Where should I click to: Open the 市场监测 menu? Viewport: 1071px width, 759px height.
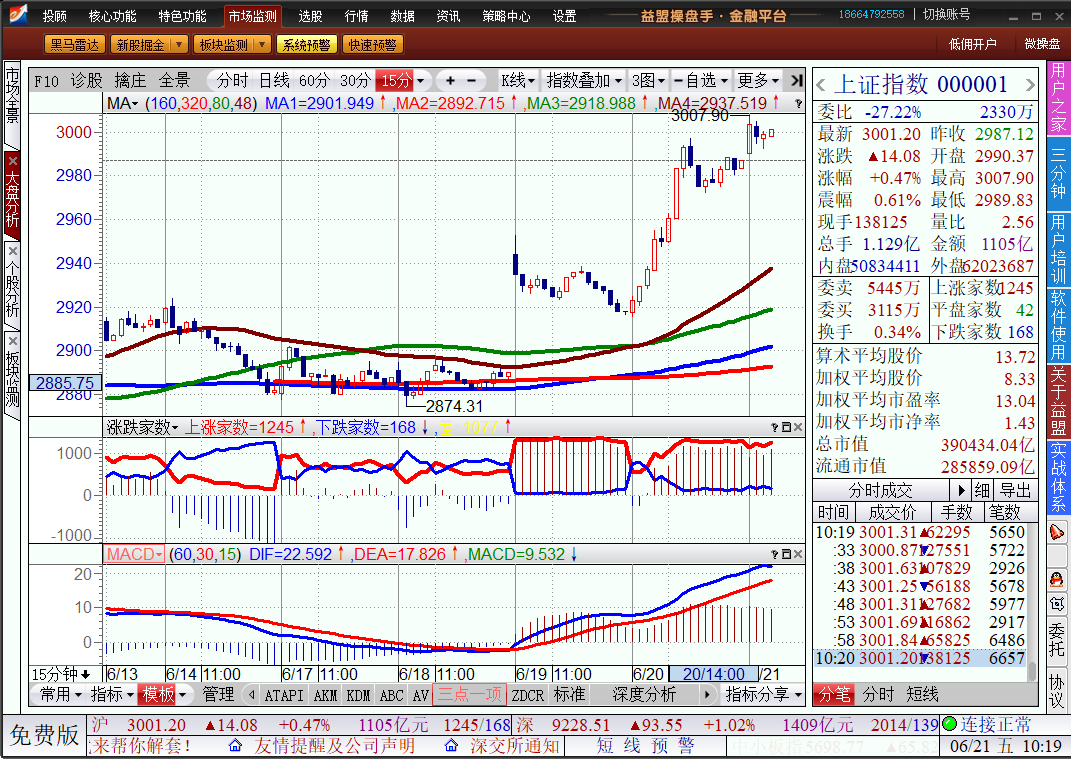(x=252, y=16)
